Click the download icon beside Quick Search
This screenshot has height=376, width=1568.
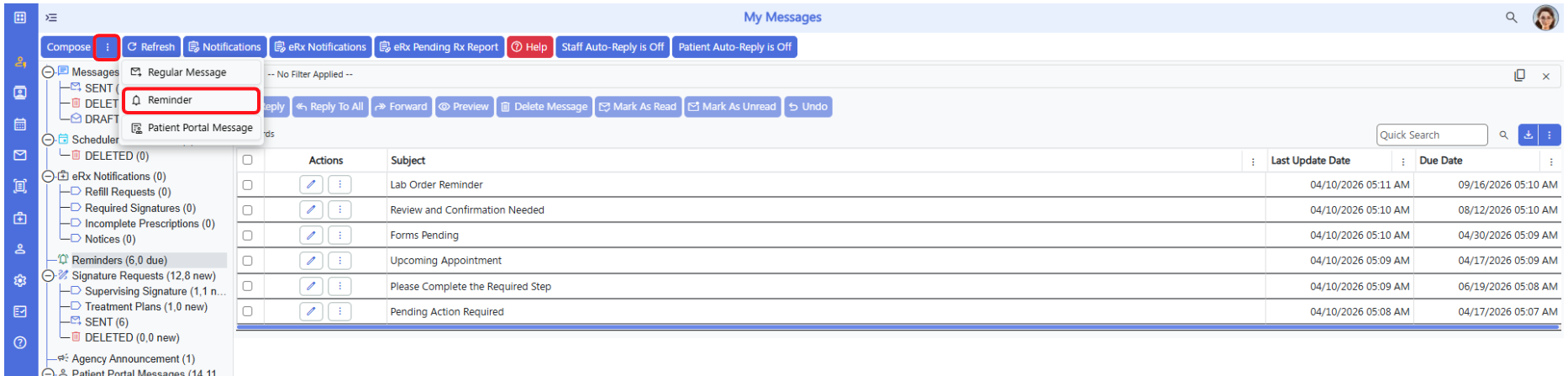[1529, 135]
